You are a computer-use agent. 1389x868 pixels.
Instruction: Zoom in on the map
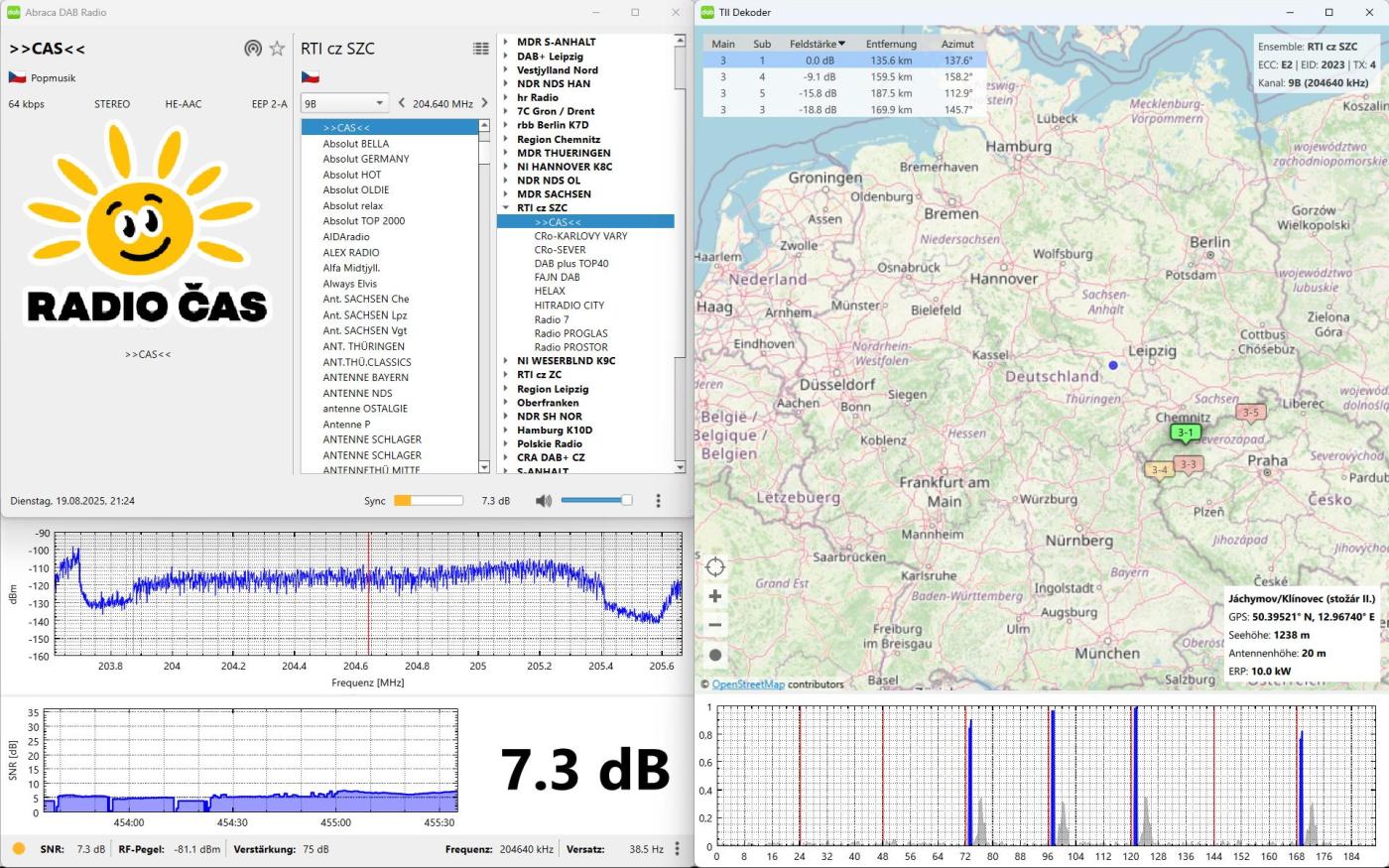pyautogui.click(x=715, y=596)
